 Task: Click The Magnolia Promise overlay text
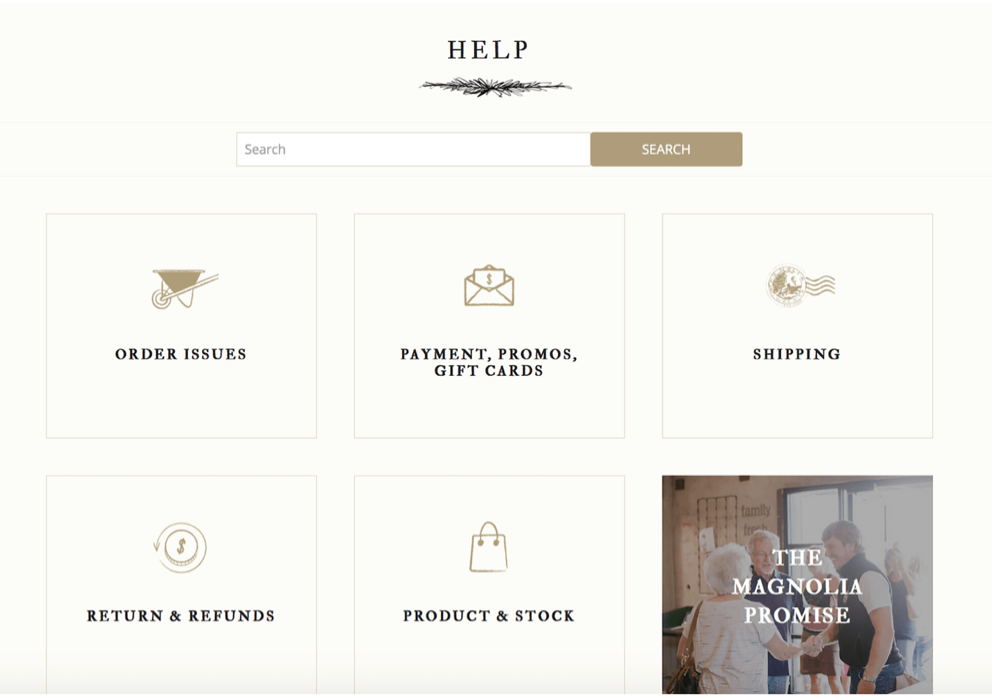tap(797, 587)
